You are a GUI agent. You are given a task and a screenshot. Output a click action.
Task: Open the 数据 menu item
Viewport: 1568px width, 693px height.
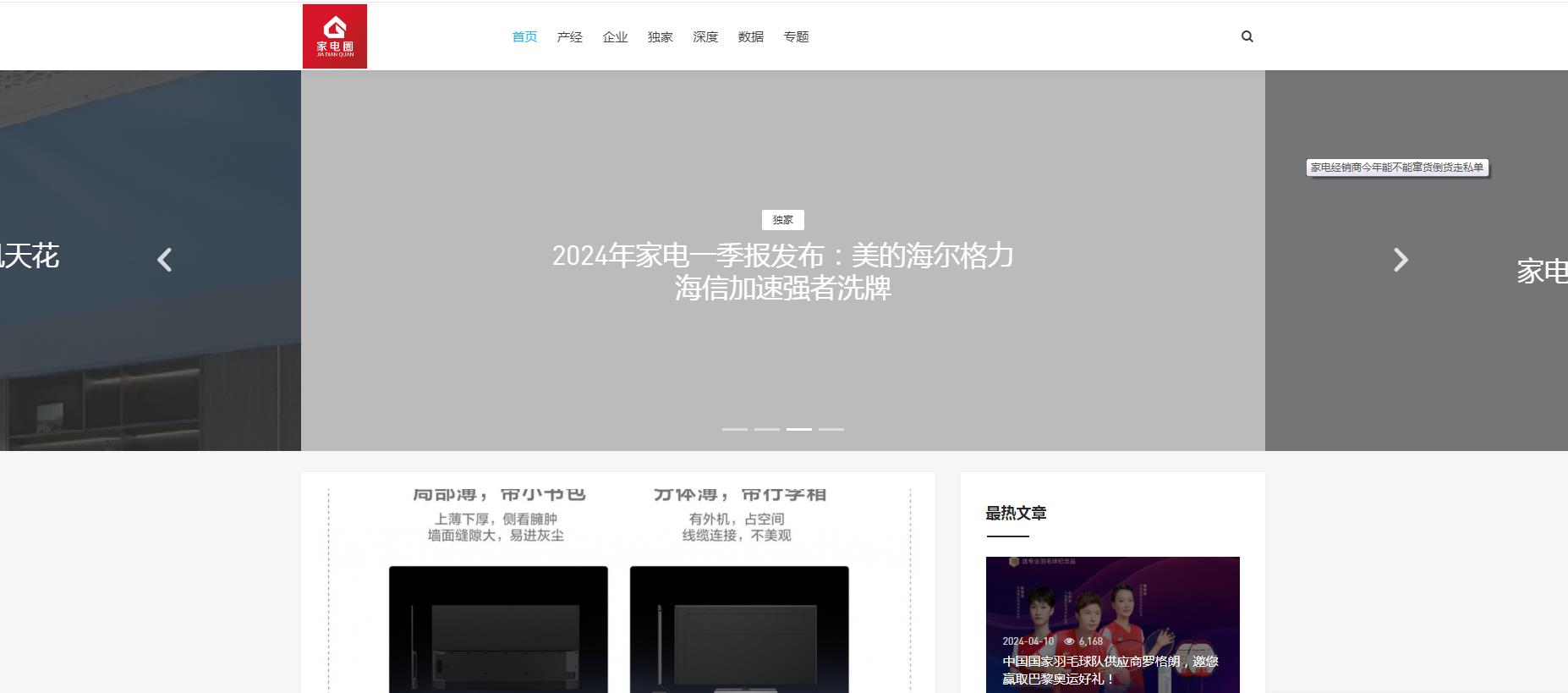pos(751,36)
